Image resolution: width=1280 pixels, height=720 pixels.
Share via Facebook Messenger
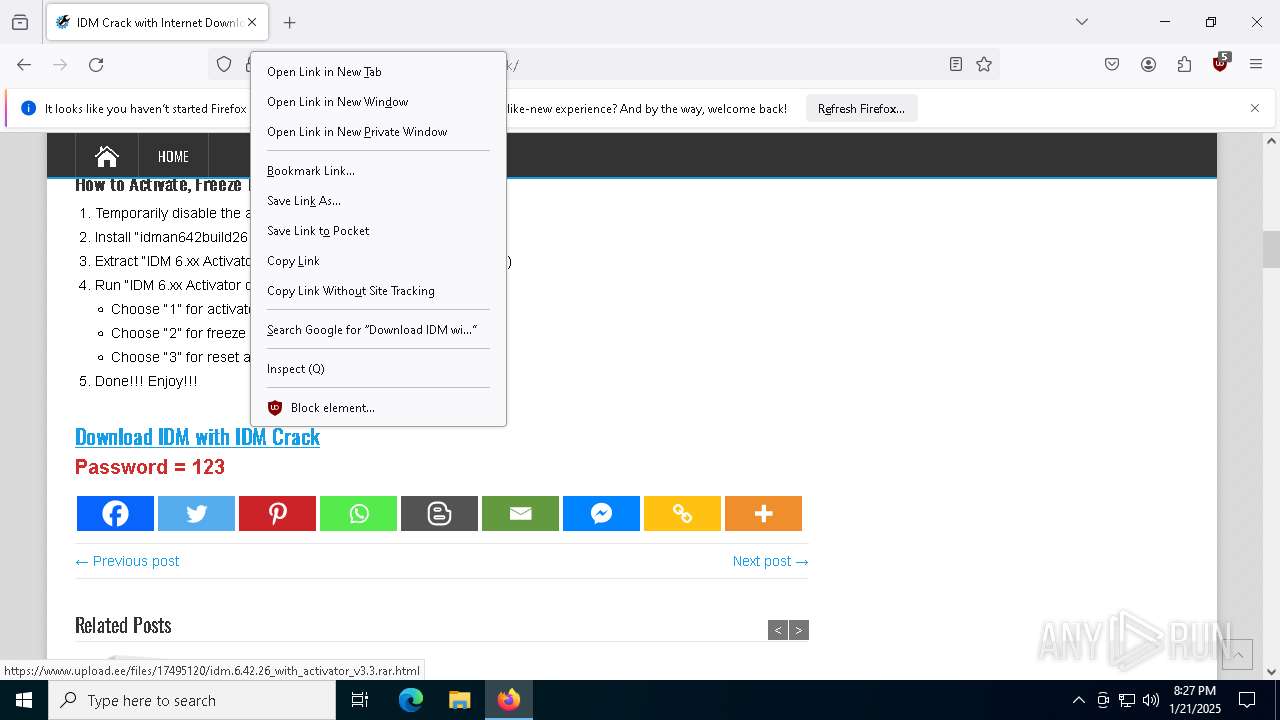pyautogui.click(x=601, y=513)
